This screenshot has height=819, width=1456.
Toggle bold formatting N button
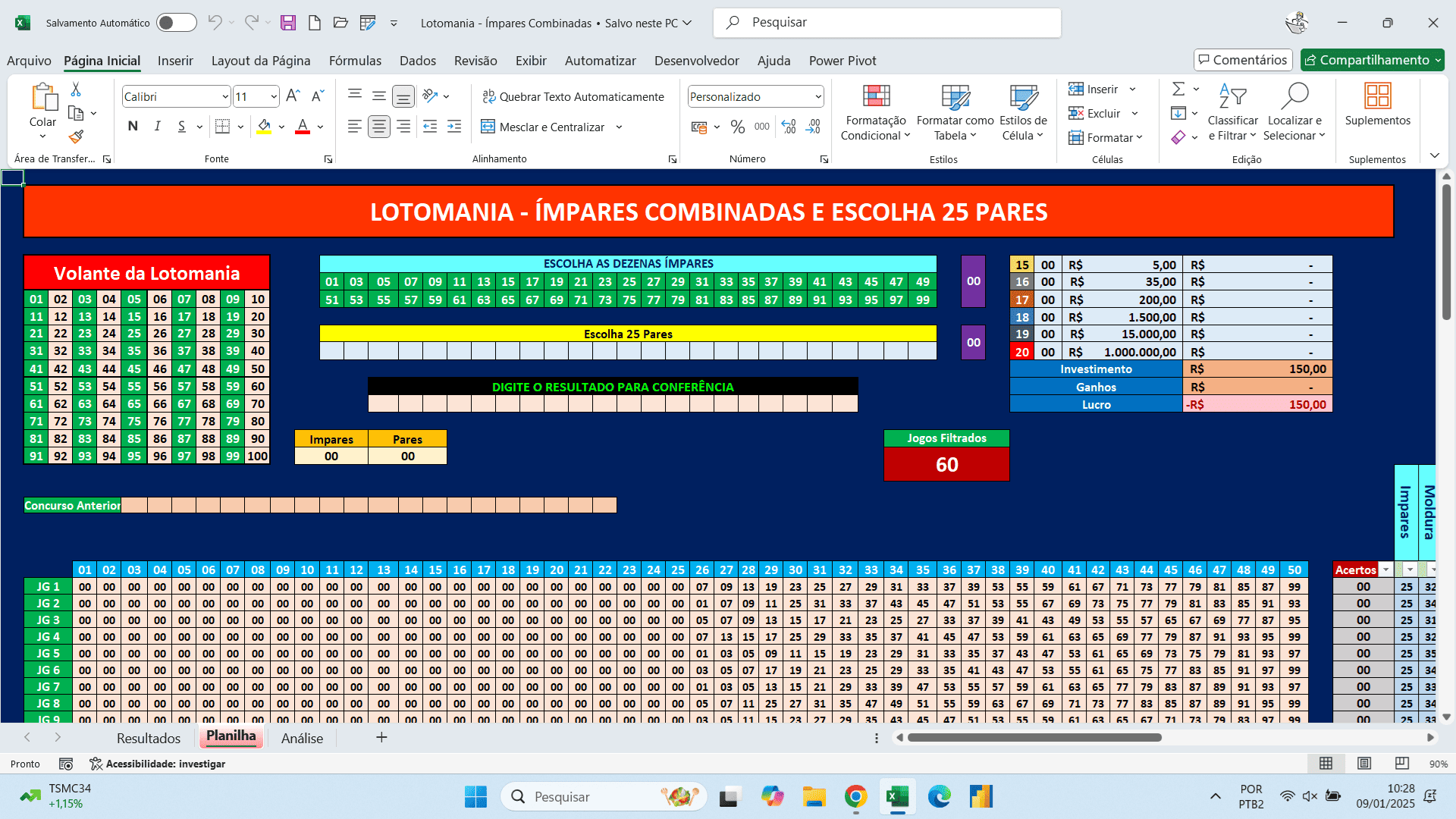pos(133,126)
